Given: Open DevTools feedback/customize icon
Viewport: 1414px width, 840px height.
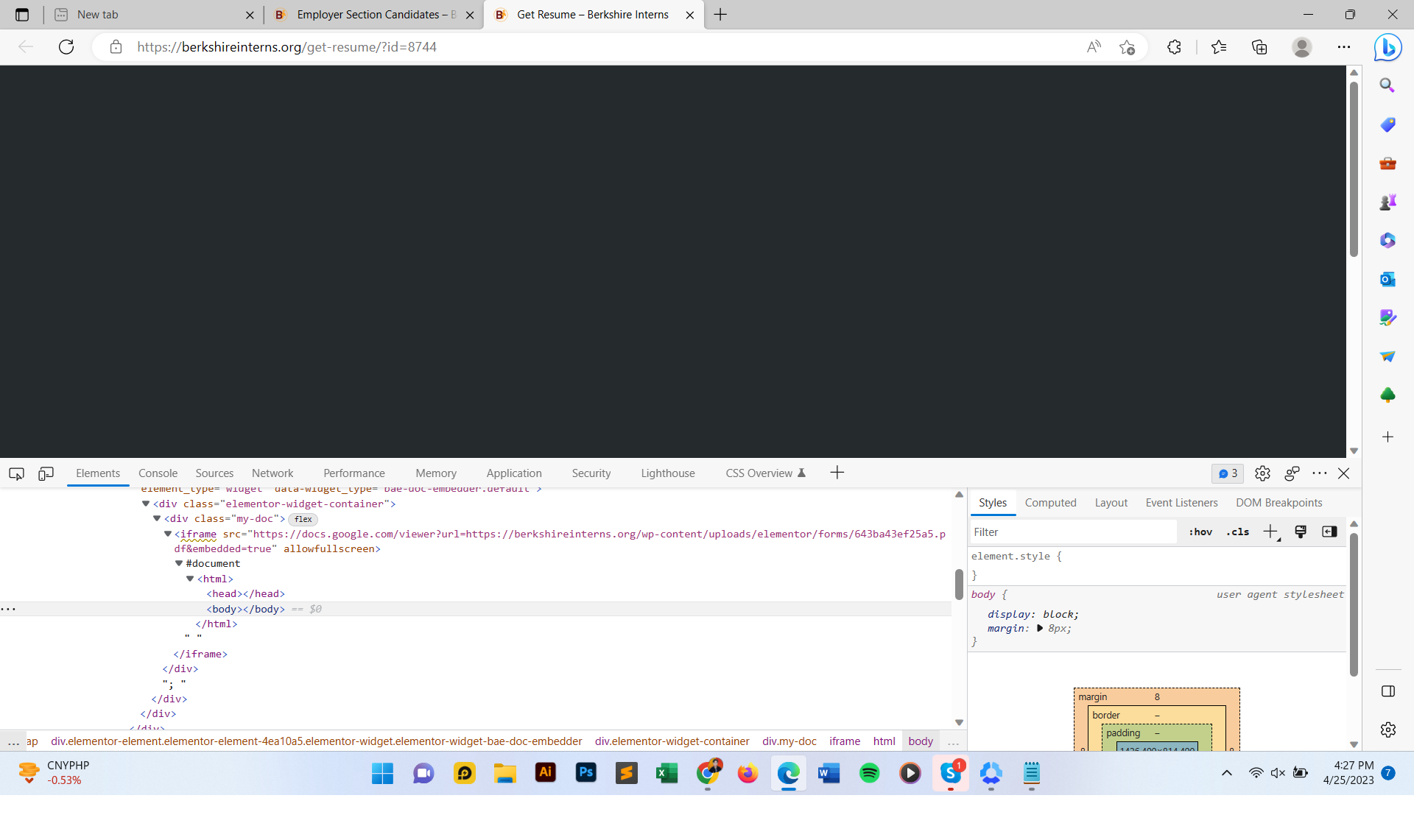Looking at the screenshot, I should (x=1292, y=473).
